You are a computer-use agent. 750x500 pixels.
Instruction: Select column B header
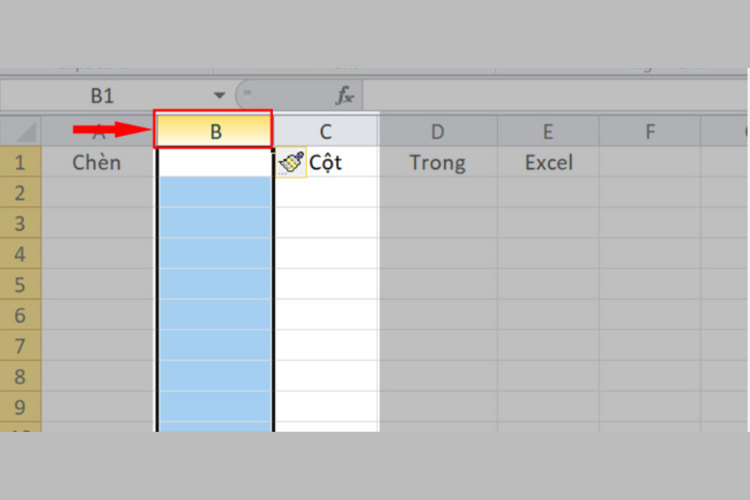tap(213, 130)
